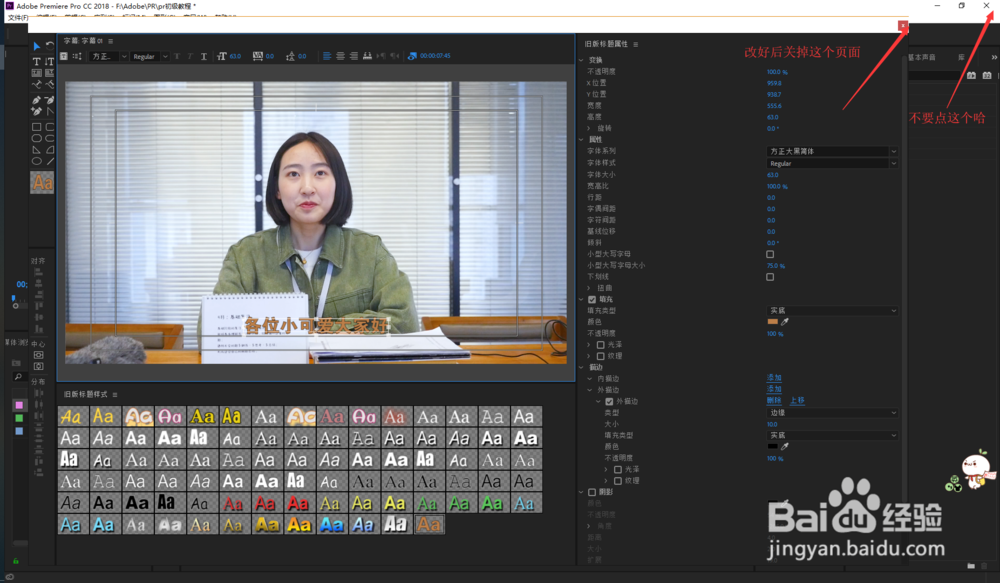Open the 字体系列 dropdown showing 方正大黑简体

832,151
